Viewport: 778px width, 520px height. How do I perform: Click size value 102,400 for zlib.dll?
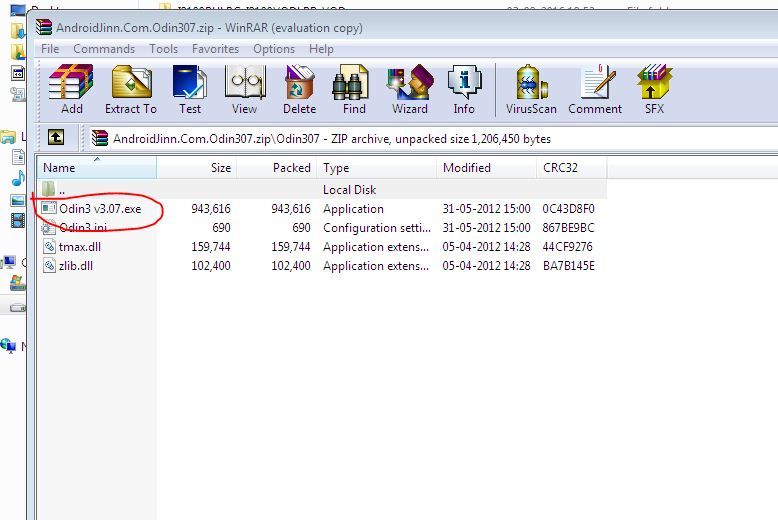coord(211,265)
